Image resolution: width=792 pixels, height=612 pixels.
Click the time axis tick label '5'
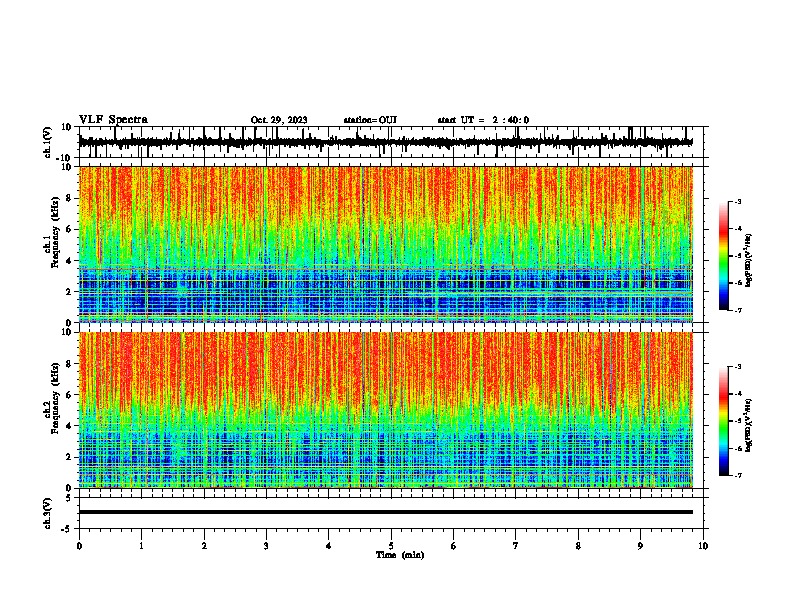(391, 546)
